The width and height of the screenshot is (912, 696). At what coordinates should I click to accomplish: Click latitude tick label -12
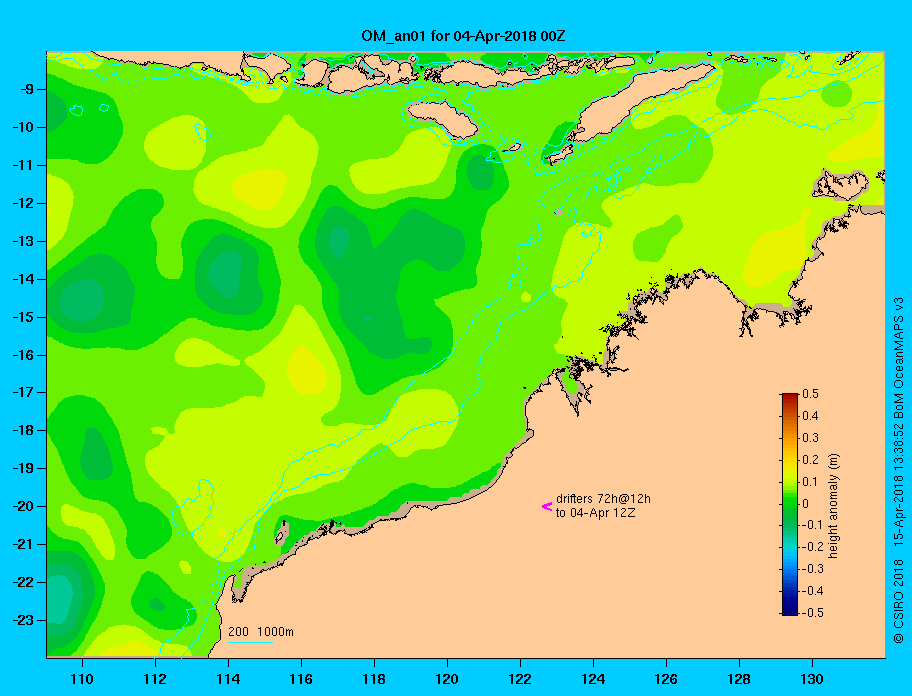[22, 203]
